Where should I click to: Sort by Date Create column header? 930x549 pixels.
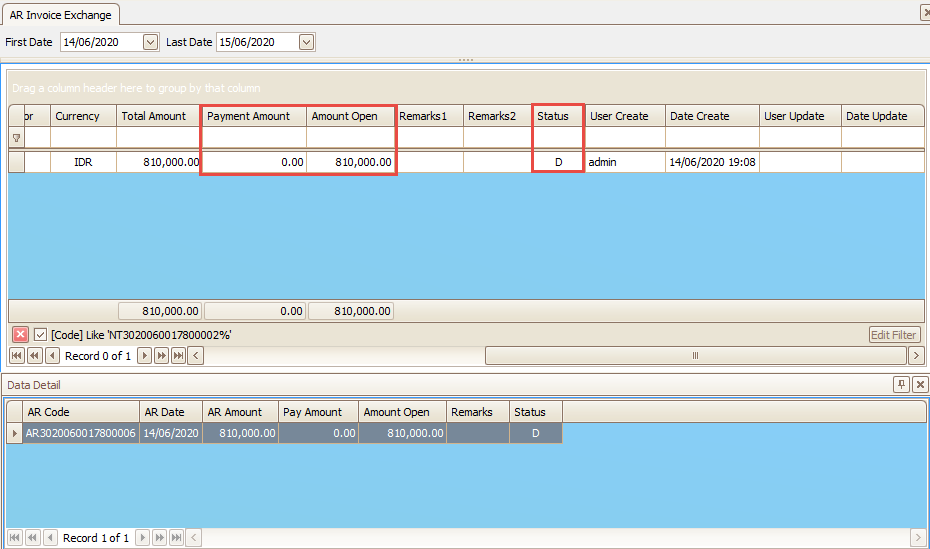(712, 116)
